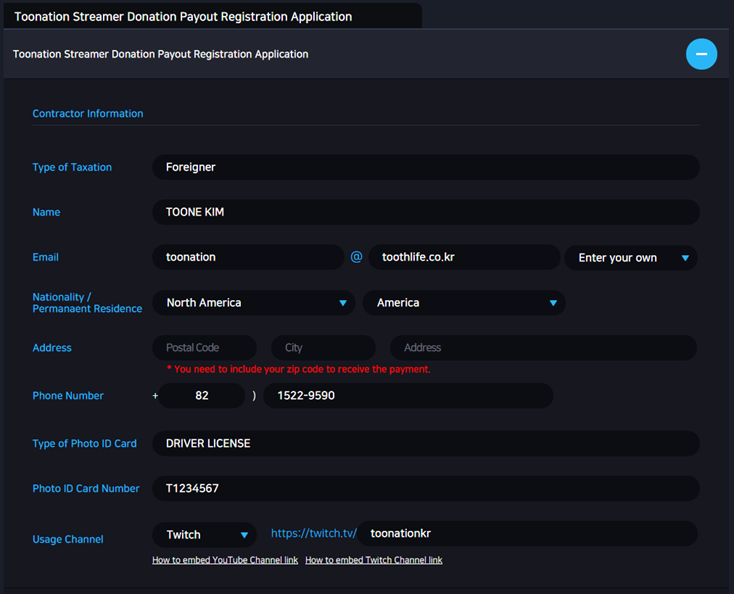Open How to embed Twitch Channel link

[x=374, y=560]
